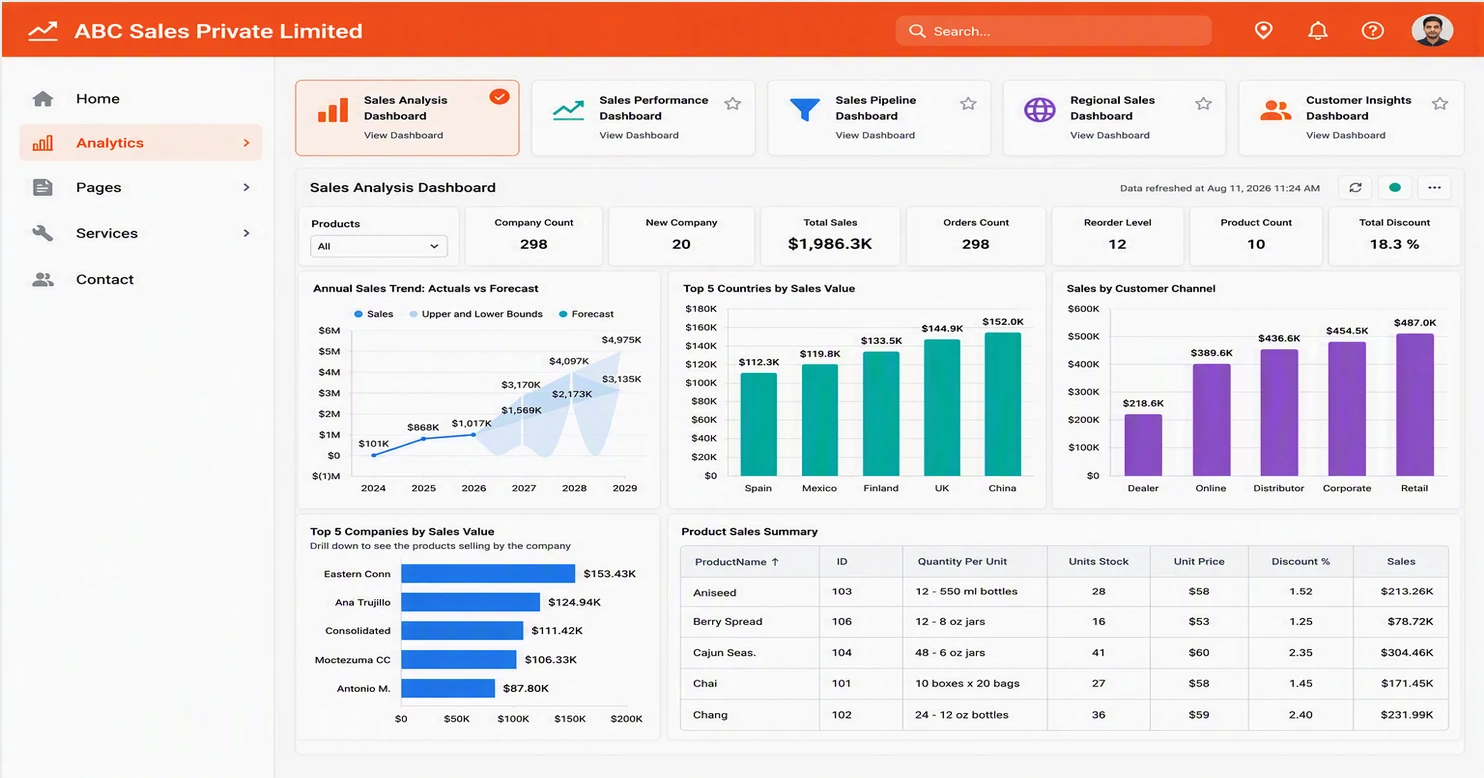Click the location pin icon in header
The width and height of the screenshot is (1484, 778).
coord(1263,31)
